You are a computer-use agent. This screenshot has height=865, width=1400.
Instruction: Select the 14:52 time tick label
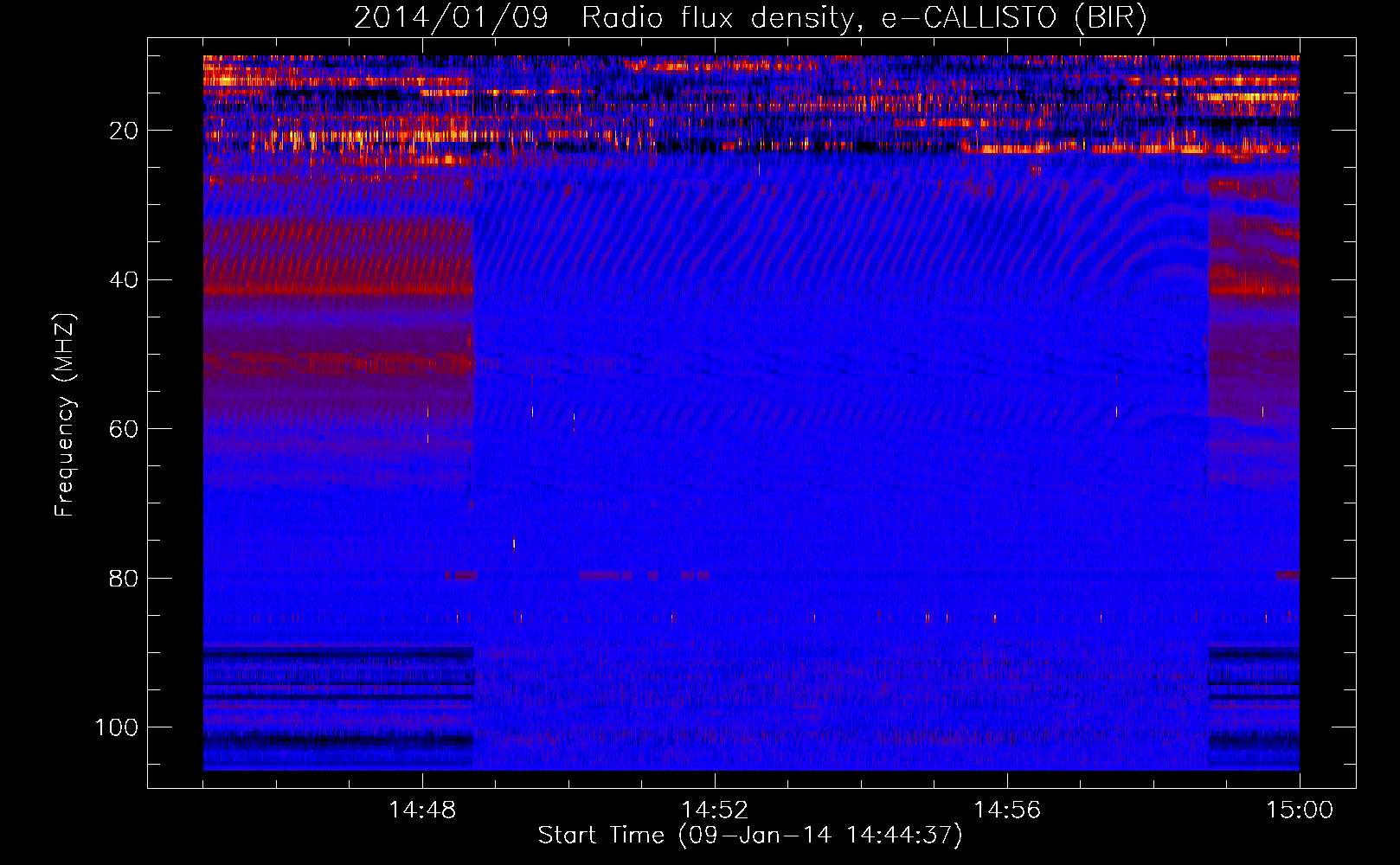(x=715, y=811)
